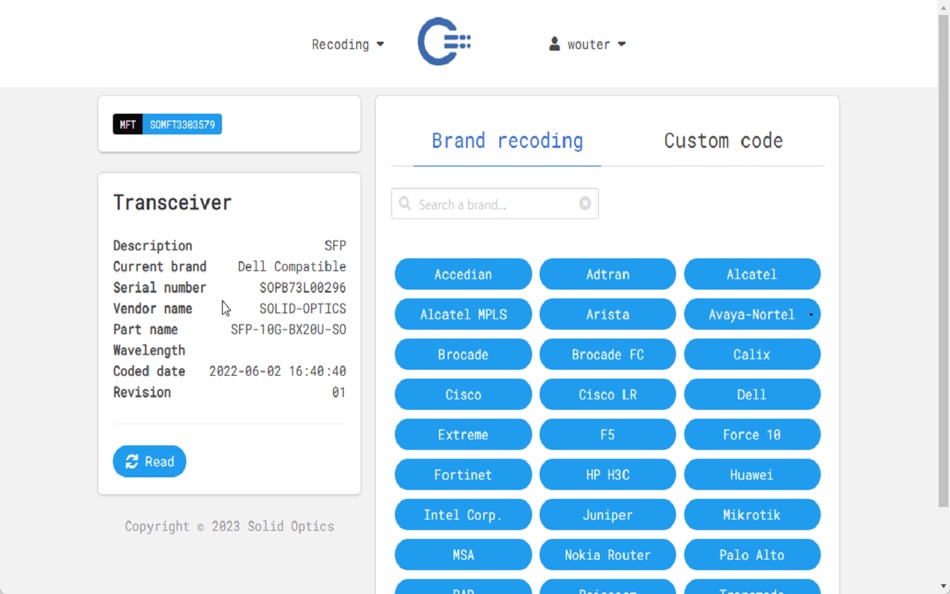
Task: Click vendor name SOLID-OPTICS value
Action: [x=302, y=309]
